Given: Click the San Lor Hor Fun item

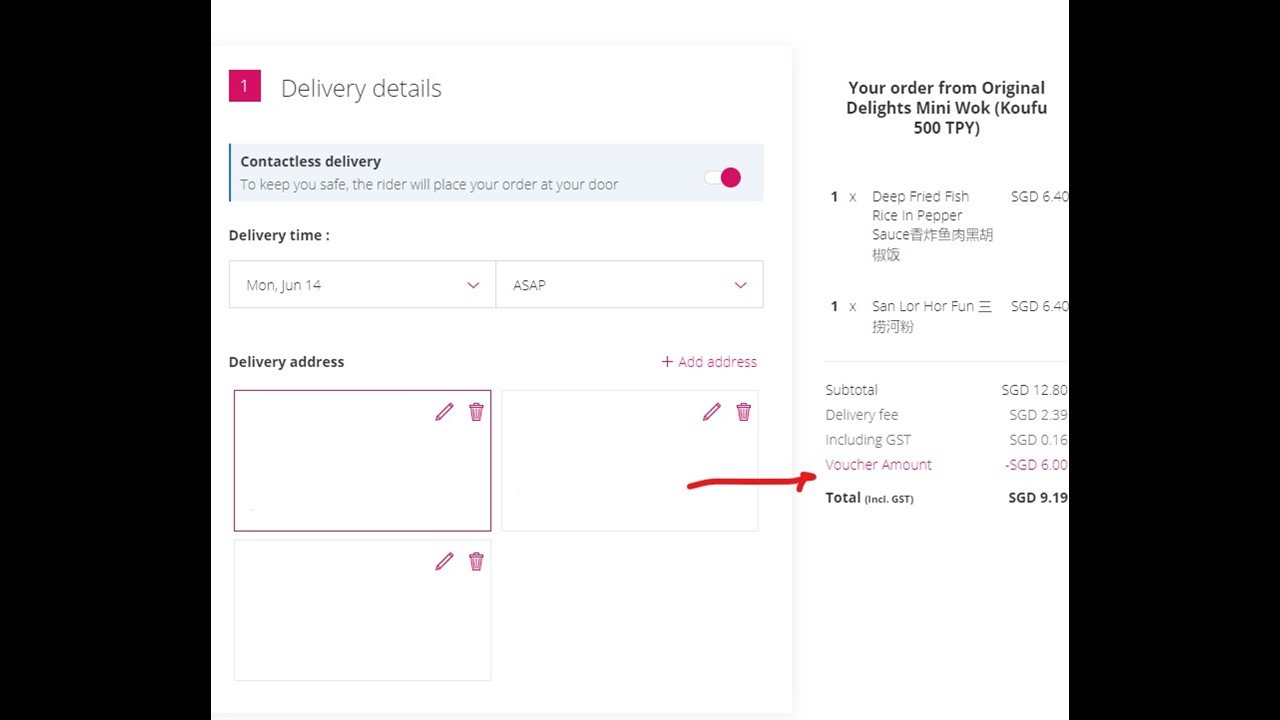Looking at the screenshot, I should tap(932, 316).
